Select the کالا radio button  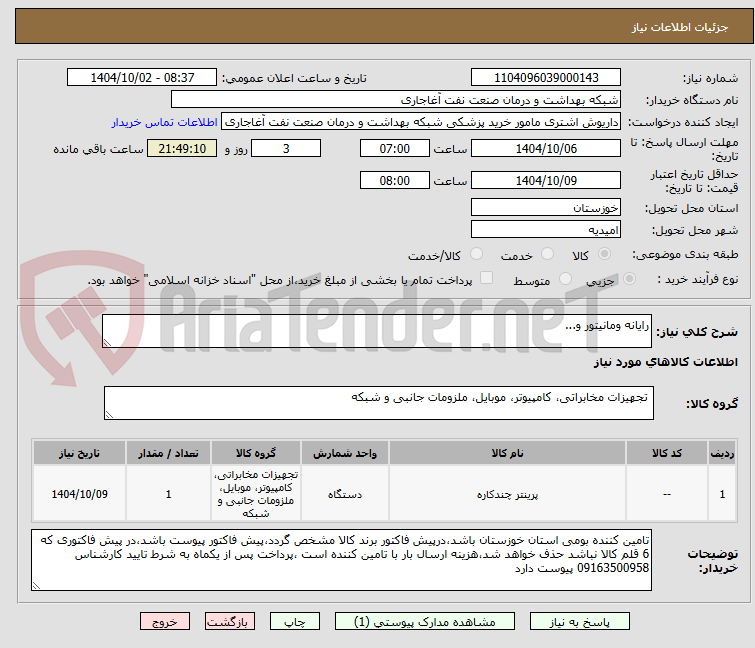coord(604,254)
